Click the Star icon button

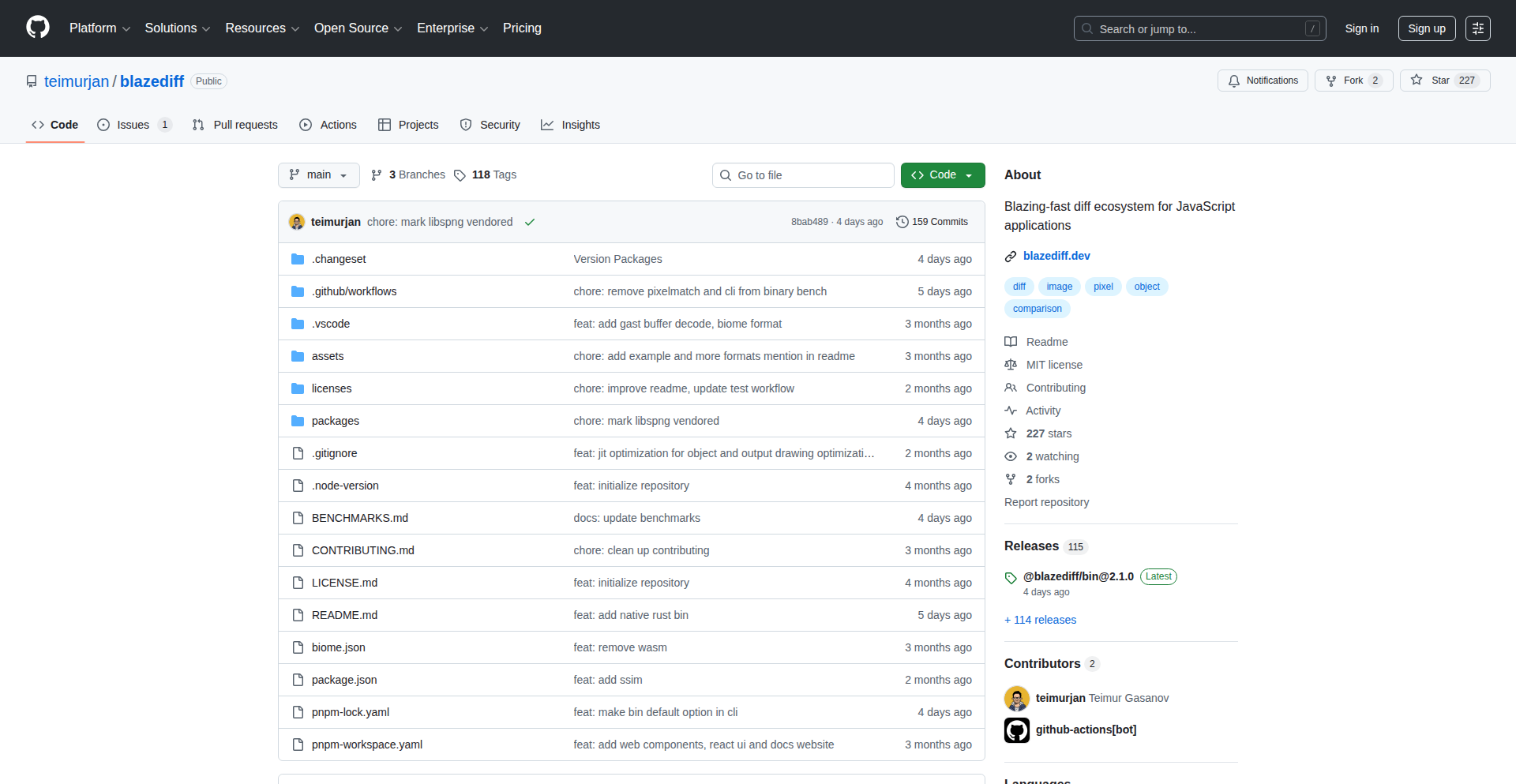click(x=1417, y=81)
